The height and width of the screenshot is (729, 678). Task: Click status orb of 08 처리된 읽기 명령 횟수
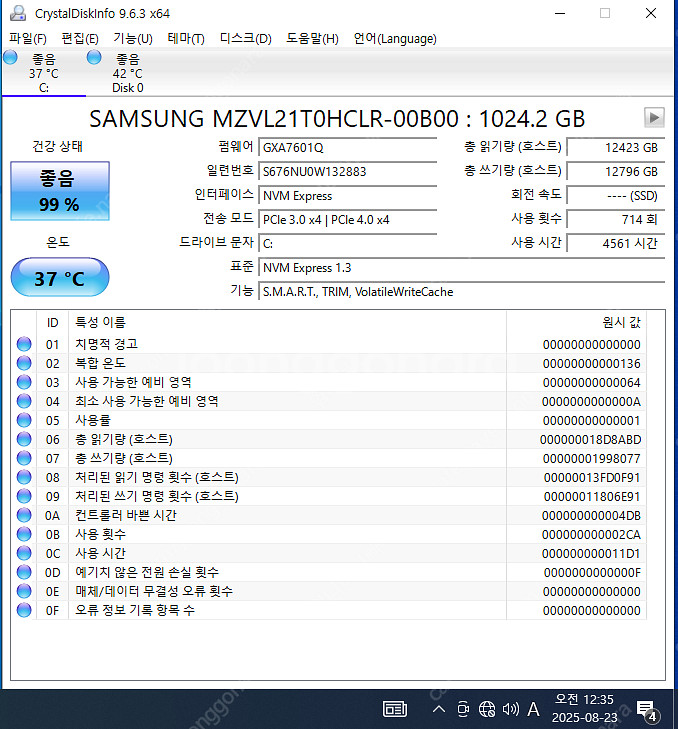[24, 477]
